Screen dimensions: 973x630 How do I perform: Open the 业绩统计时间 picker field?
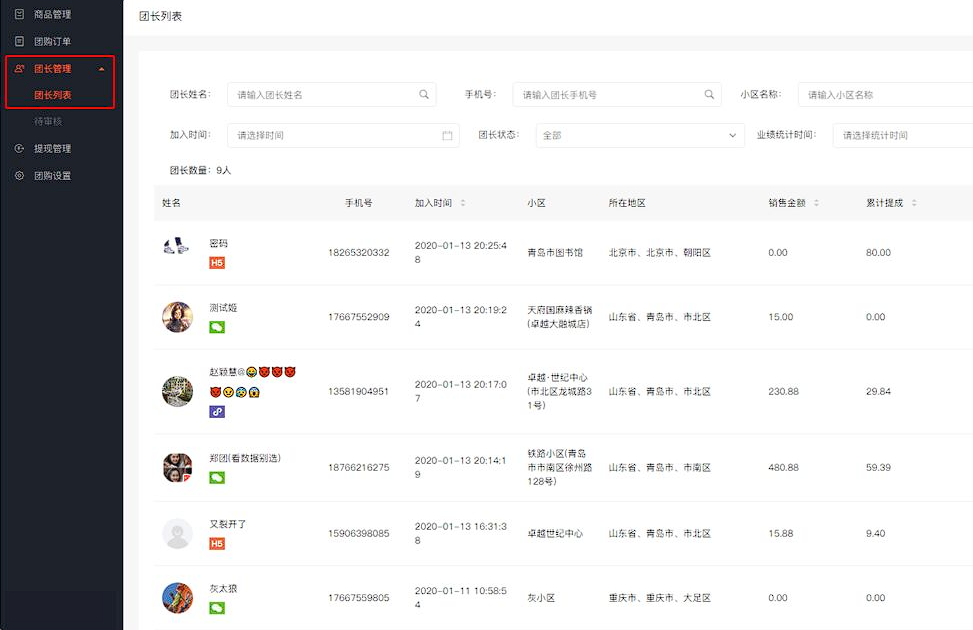coord(903,135)
